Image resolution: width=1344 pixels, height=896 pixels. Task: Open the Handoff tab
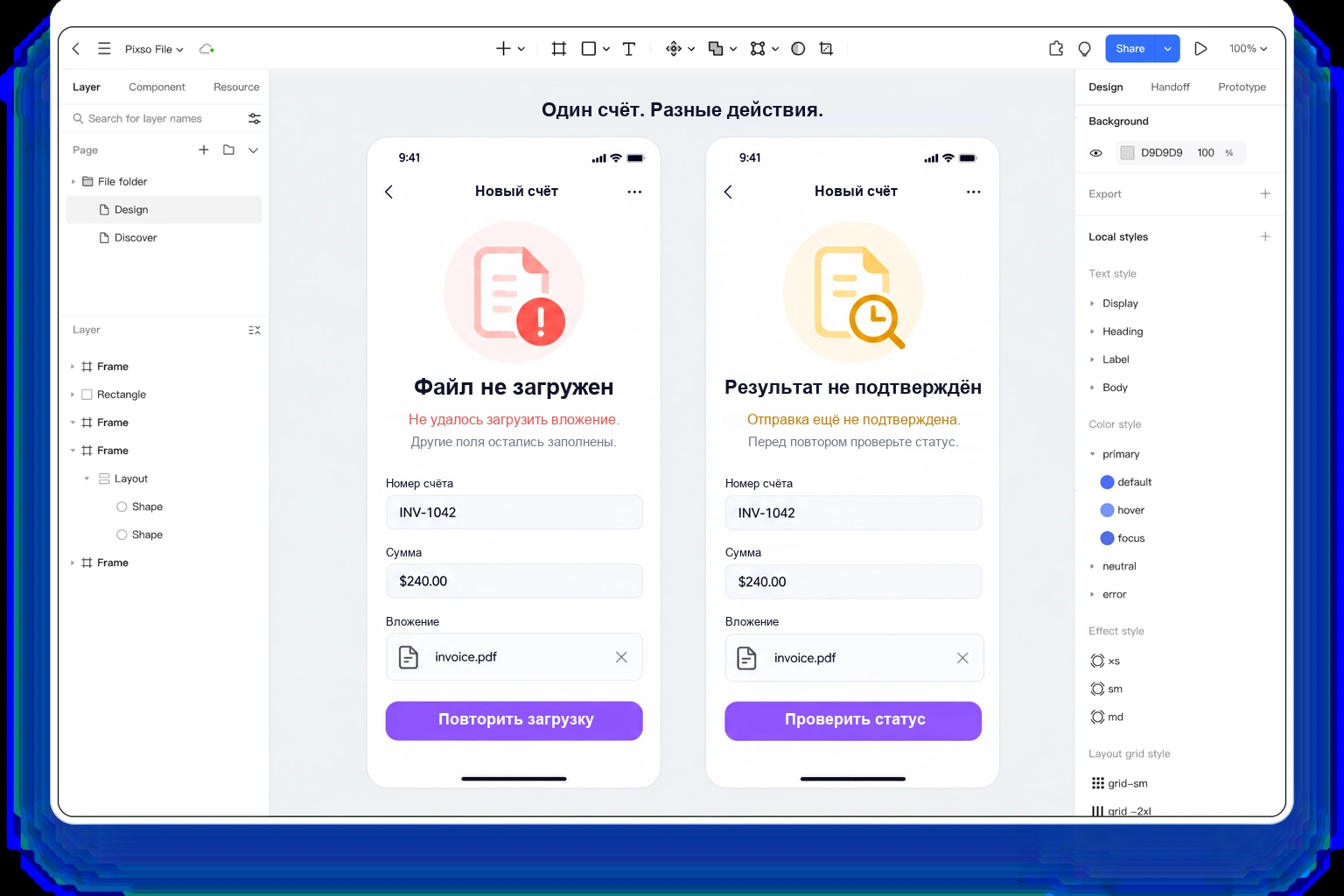point(1170,87)
